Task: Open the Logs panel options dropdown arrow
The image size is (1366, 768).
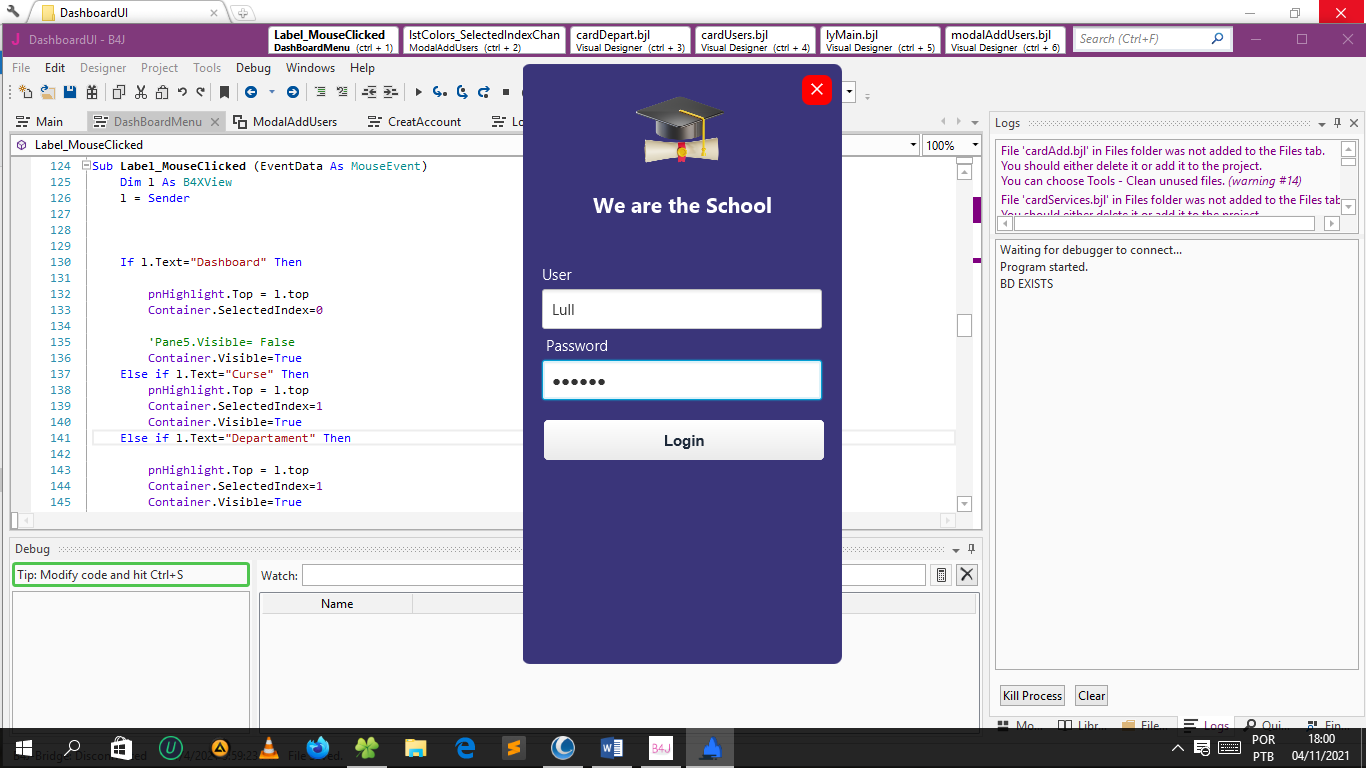Action: [1322, 124]
